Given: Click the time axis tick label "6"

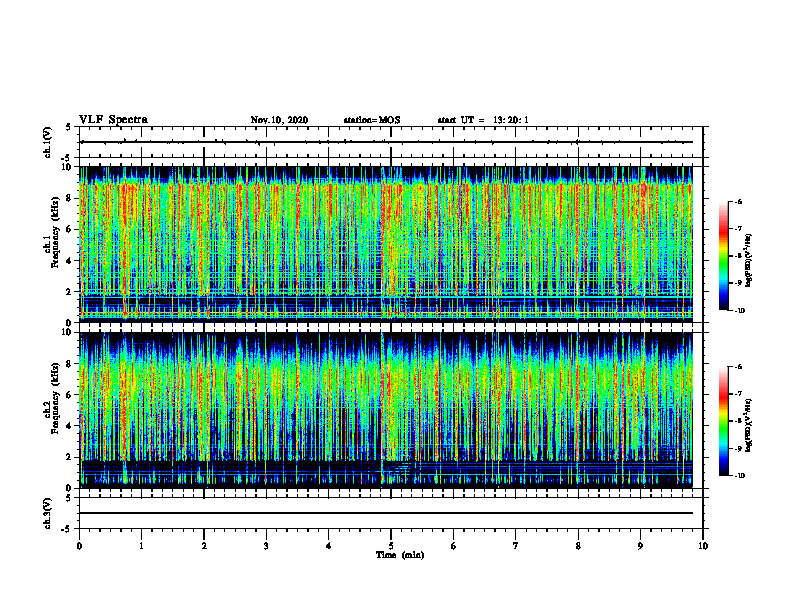Looking at the screenshot, I should 454,546.
